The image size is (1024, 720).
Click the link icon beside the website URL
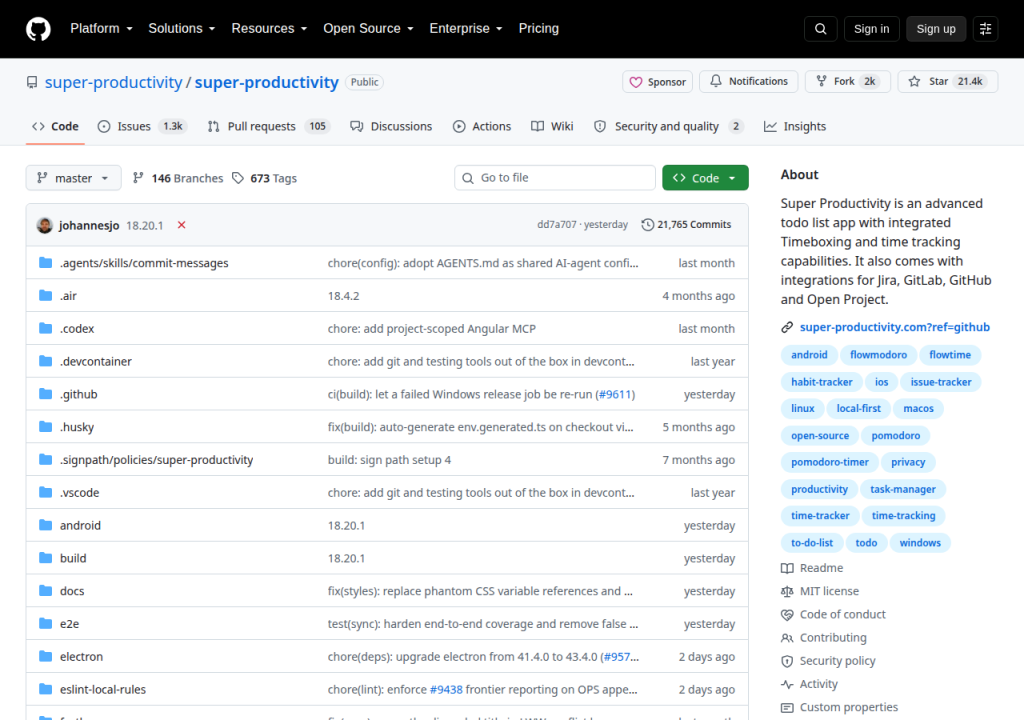click(787, 327)
